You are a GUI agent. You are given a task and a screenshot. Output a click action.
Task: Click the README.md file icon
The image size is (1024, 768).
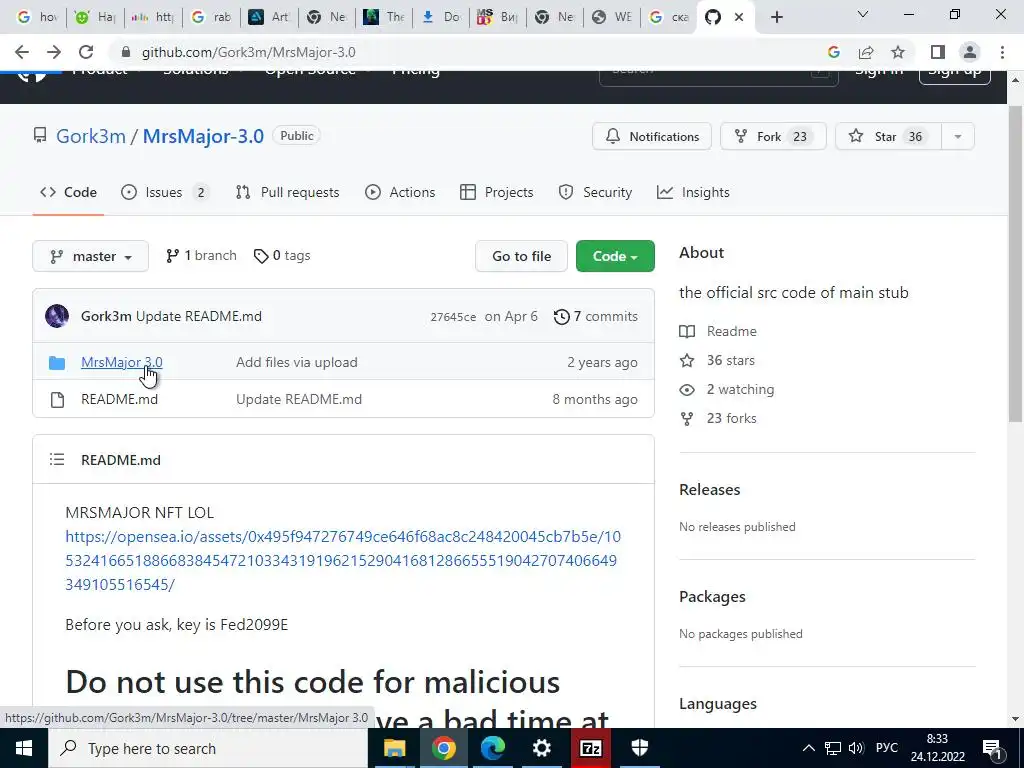57,400
